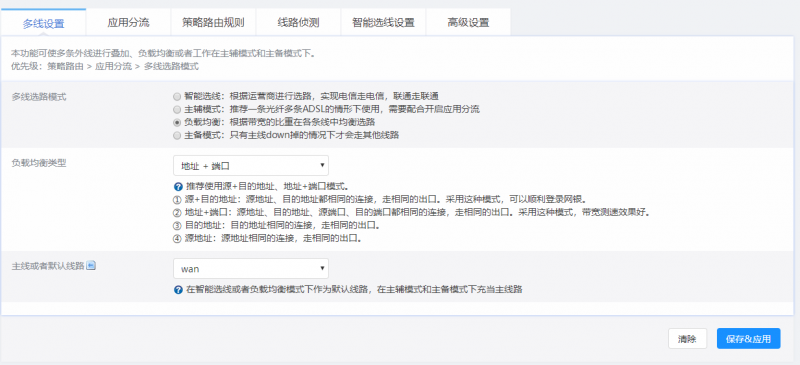Open the wan default line dropdown

point(251,269)
